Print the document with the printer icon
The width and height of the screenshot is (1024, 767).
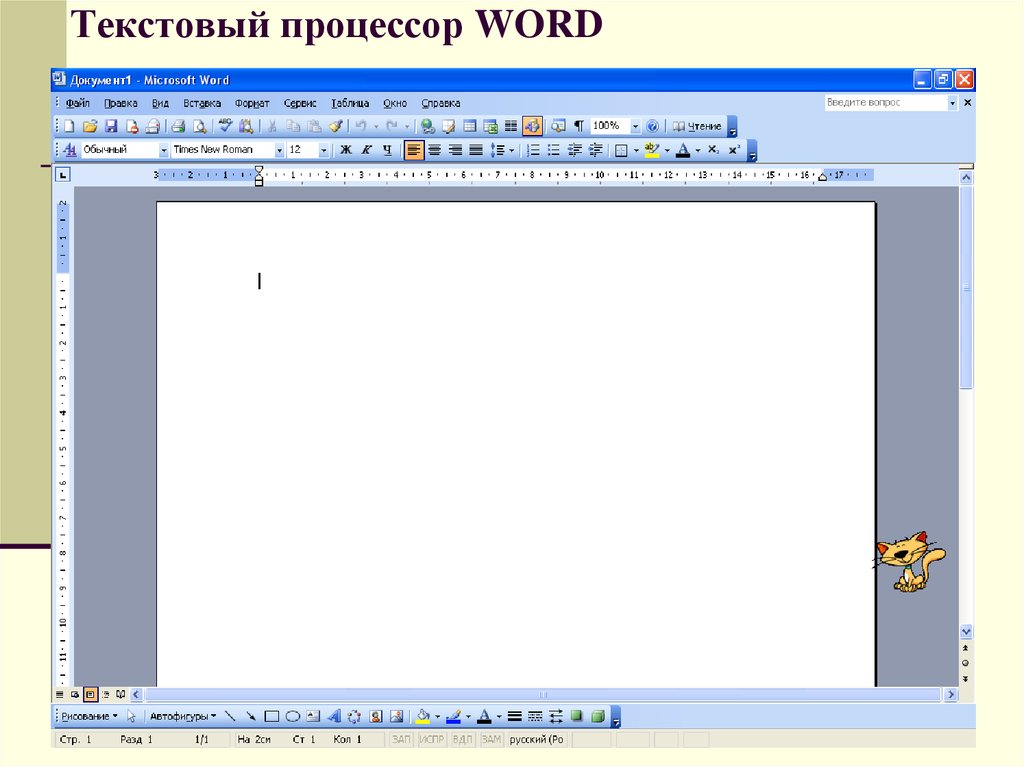[x=178, y=126]
